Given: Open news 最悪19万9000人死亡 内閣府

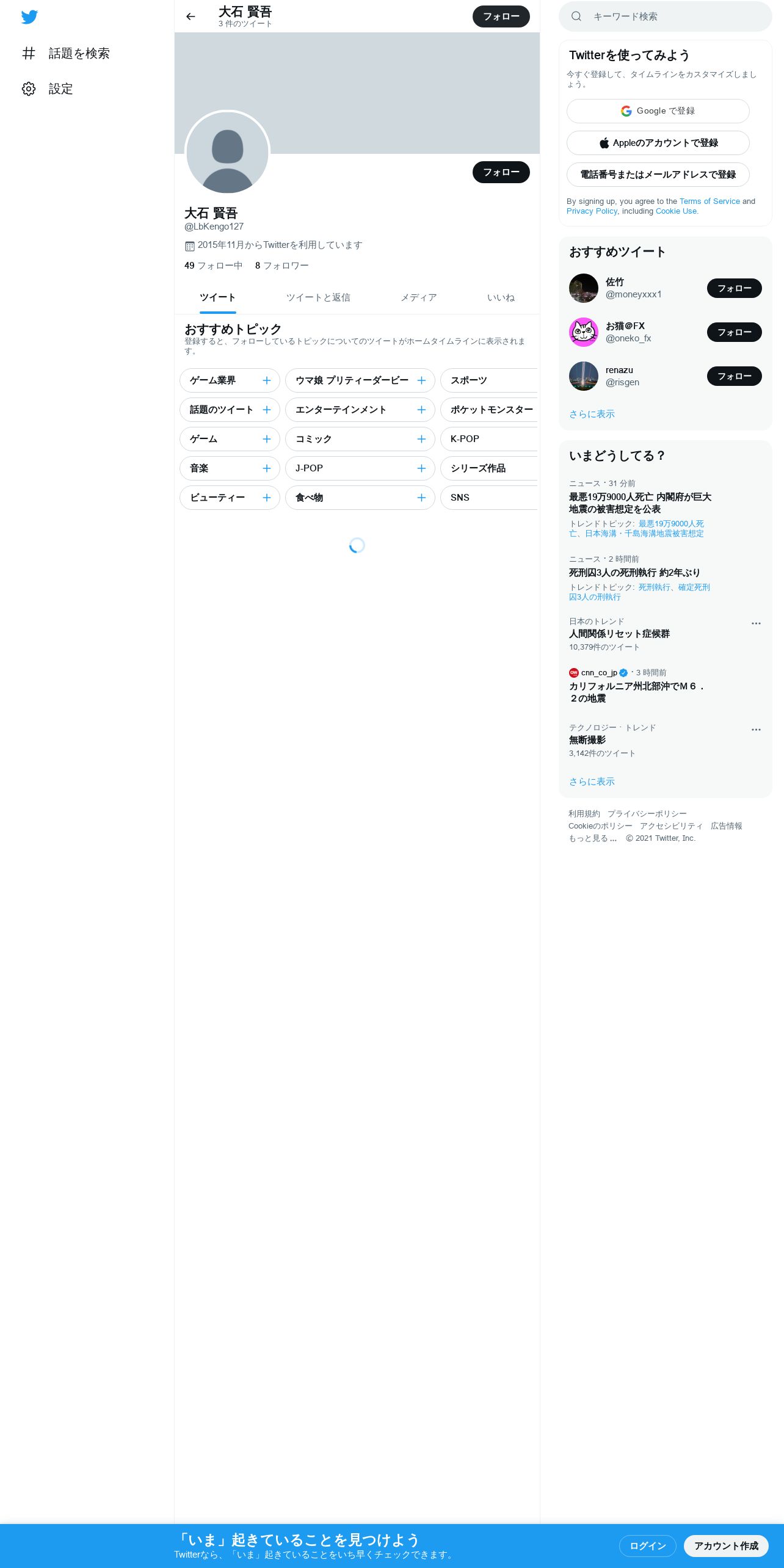Looking at the screenshot, I should [640, 503].
